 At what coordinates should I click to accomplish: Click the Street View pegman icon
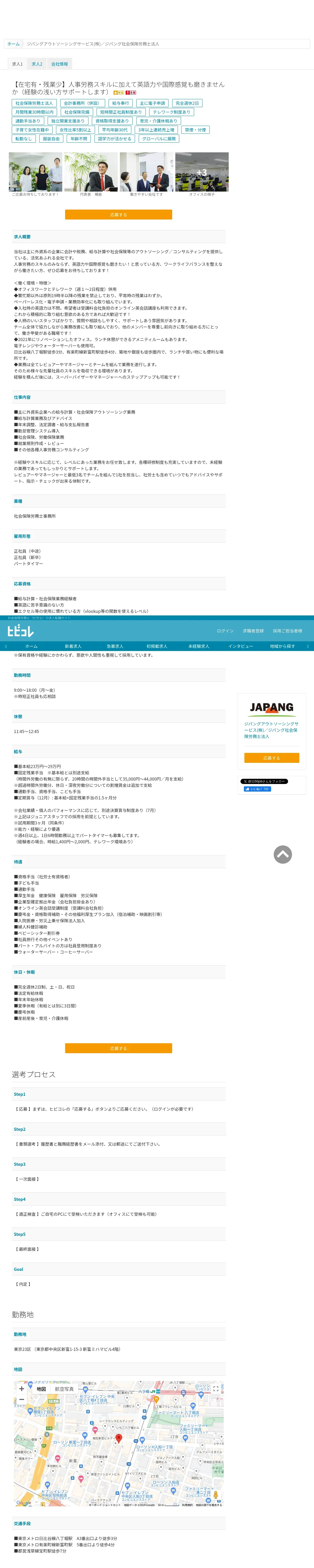coord(215,1495)
